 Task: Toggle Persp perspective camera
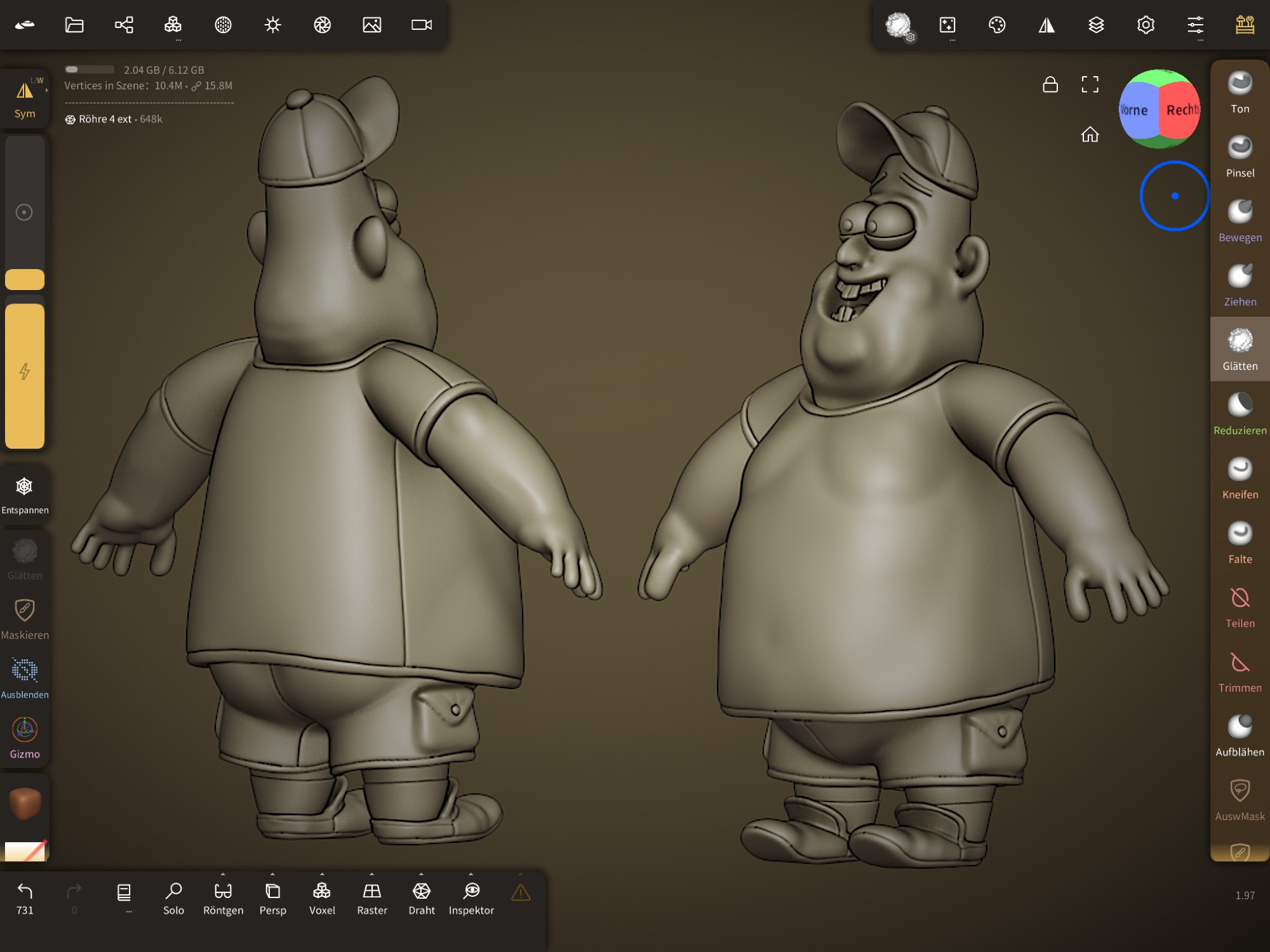coord(273,899)
